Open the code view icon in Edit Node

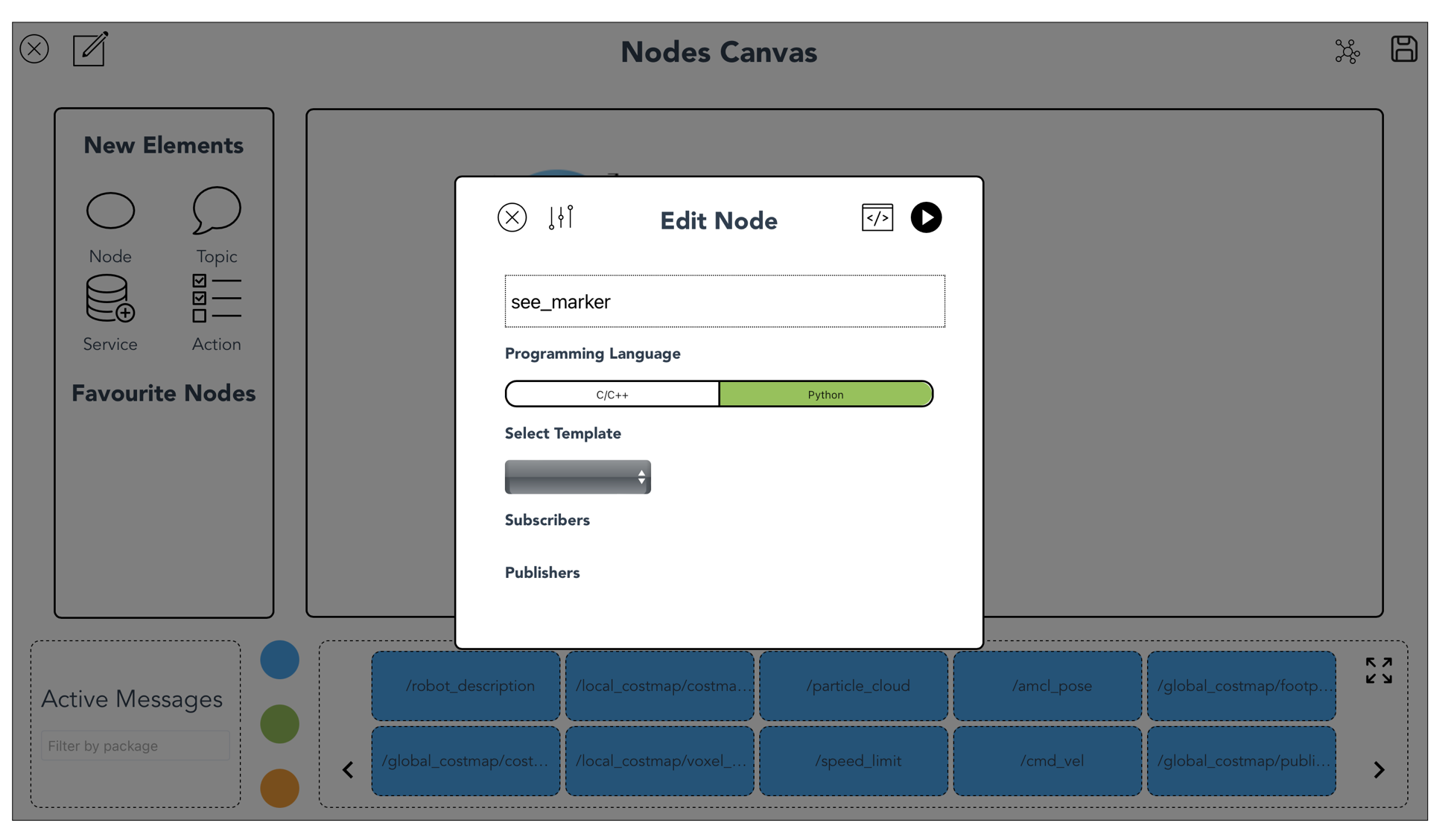click(877, 217)
